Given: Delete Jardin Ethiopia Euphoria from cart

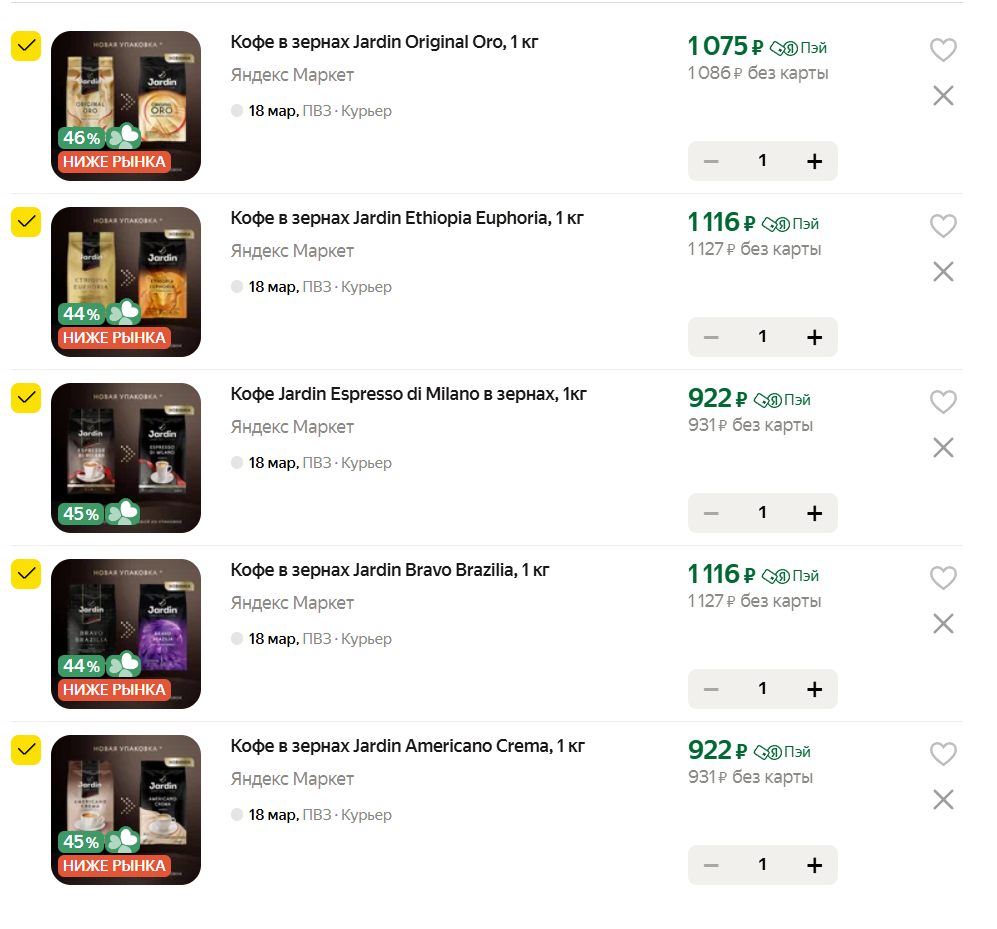Looking at the screenshot, I should click(943, 272).
